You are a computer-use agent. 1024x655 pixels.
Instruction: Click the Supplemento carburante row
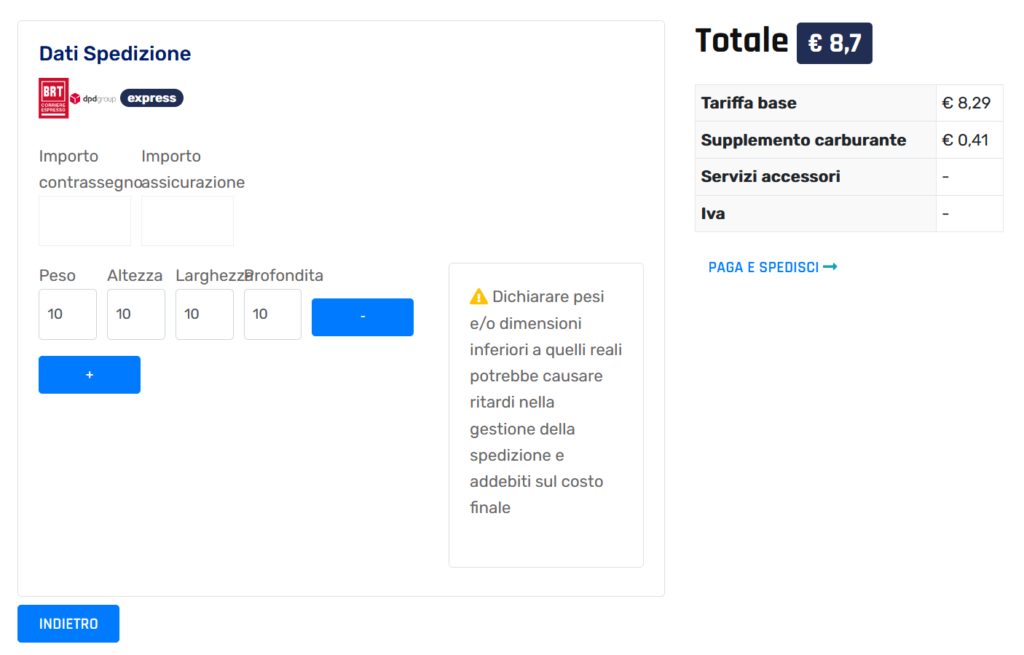848,140
